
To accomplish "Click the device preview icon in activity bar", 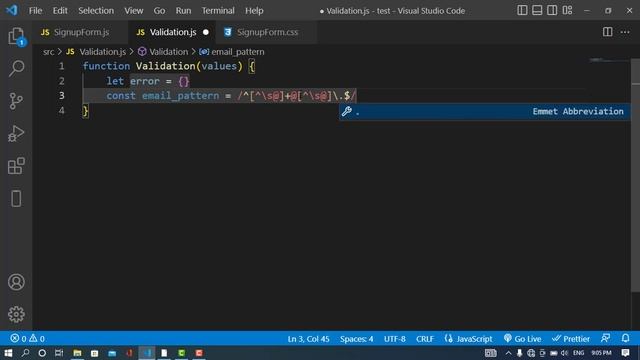I will (16, 199).
